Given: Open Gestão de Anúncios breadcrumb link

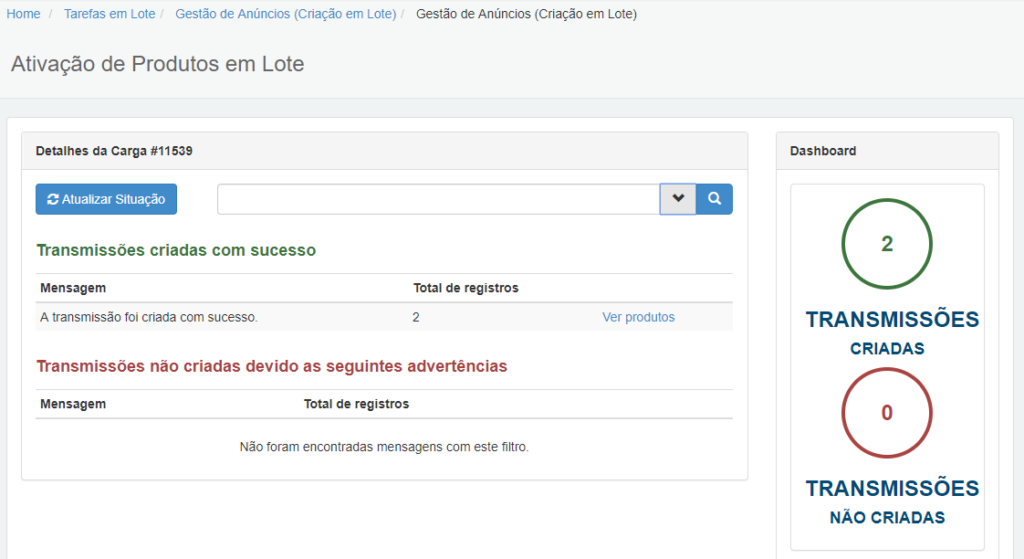Looking at the screenshot, I should point(285,14).
